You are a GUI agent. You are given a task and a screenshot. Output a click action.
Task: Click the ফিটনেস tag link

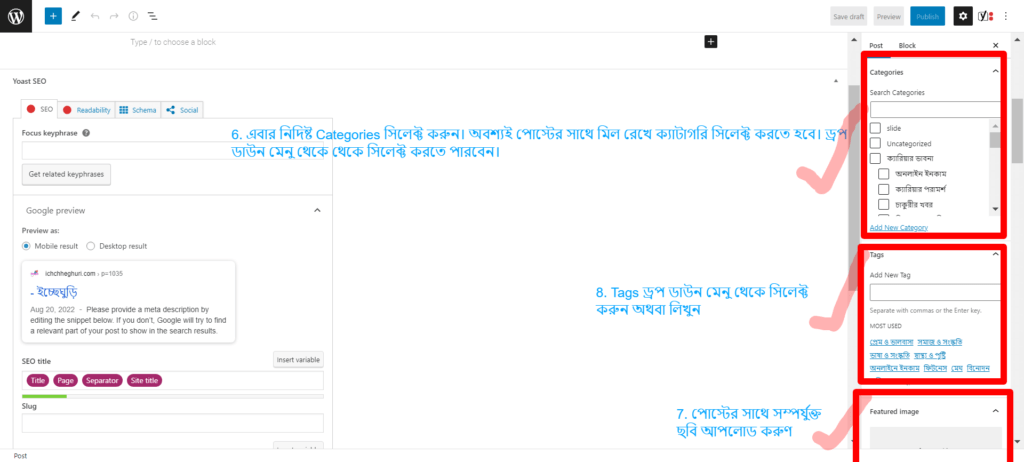(936, 369)
